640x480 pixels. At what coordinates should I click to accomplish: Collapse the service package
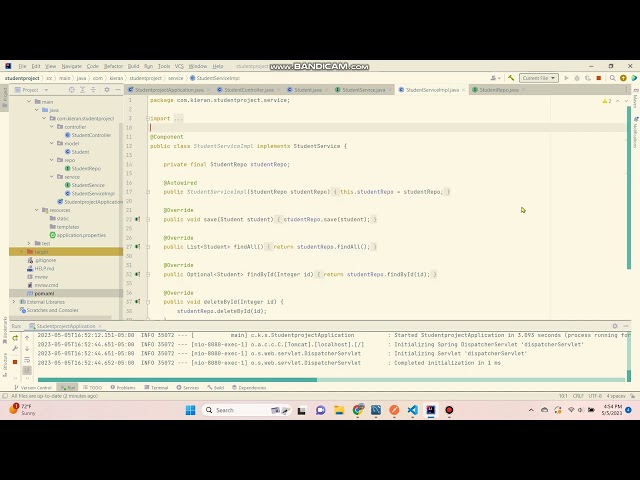click(x=52, y=177)
